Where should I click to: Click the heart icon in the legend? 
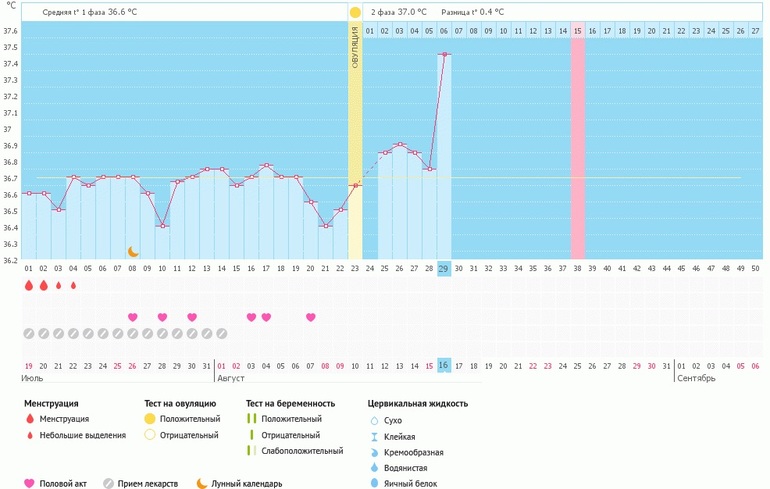(x=29, y=483)
